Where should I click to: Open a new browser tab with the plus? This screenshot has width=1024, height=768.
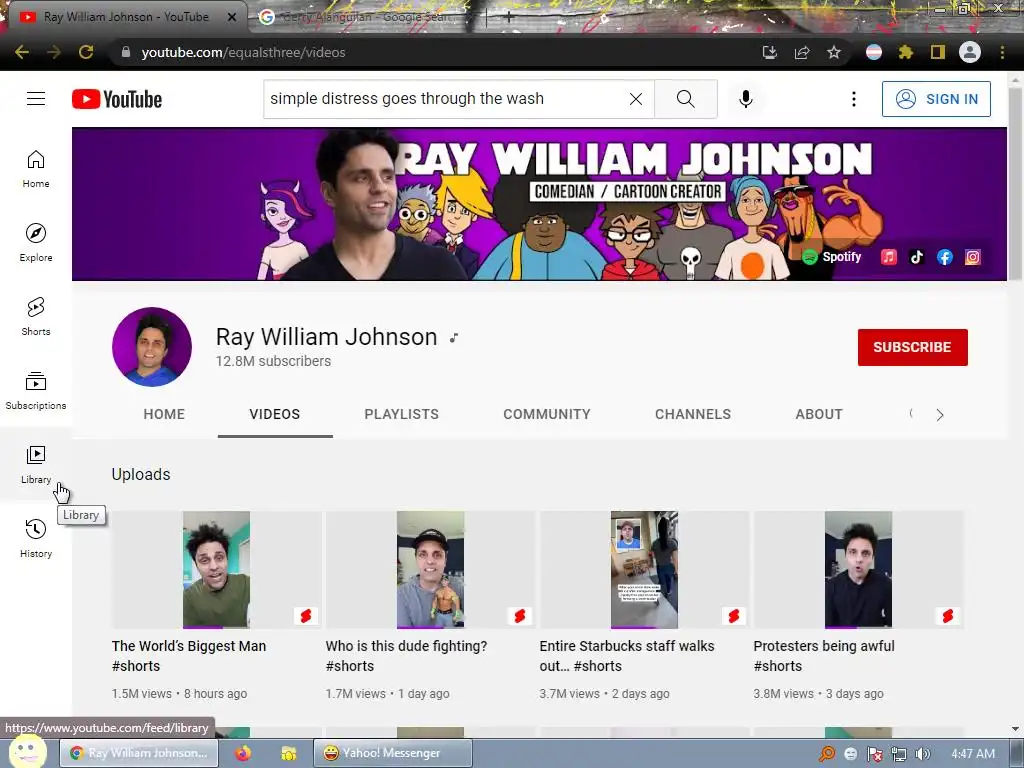coord(509,18)
